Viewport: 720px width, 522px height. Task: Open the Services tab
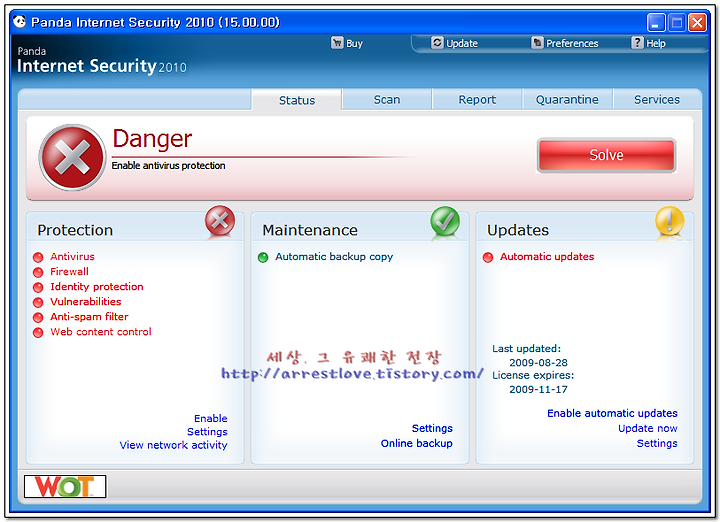point(657,100)
